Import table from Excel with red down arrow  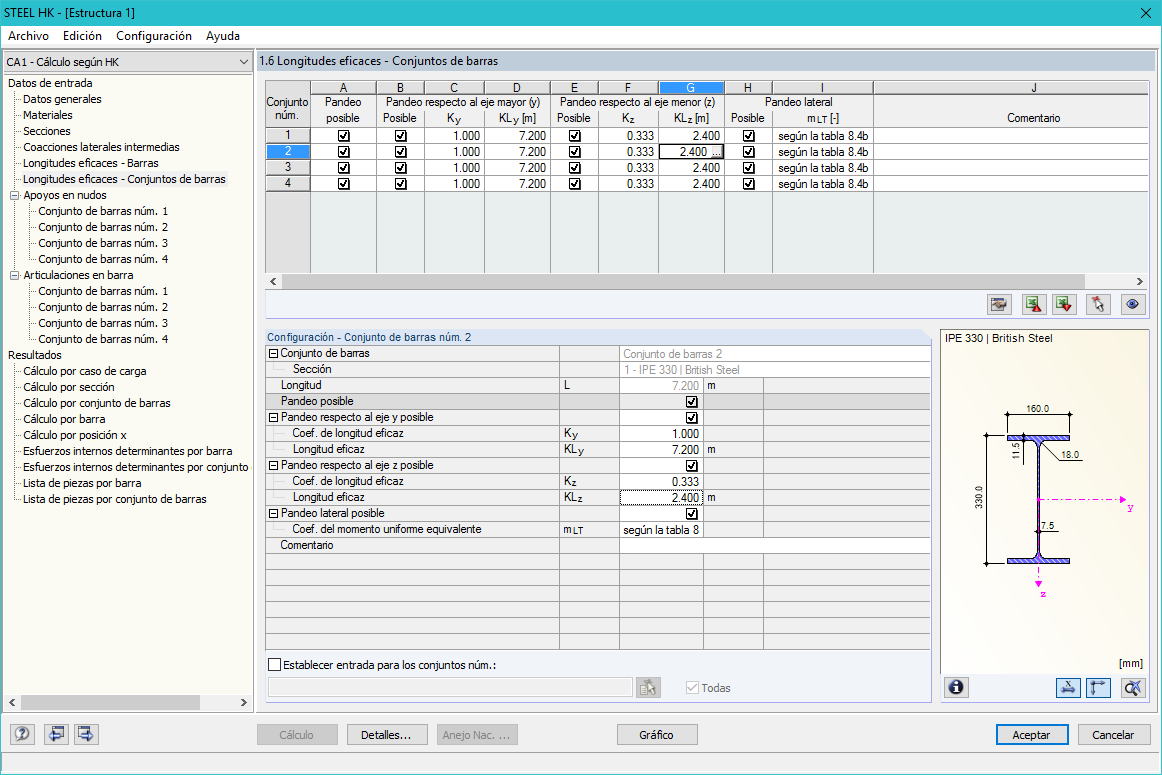pos(1064,305)
